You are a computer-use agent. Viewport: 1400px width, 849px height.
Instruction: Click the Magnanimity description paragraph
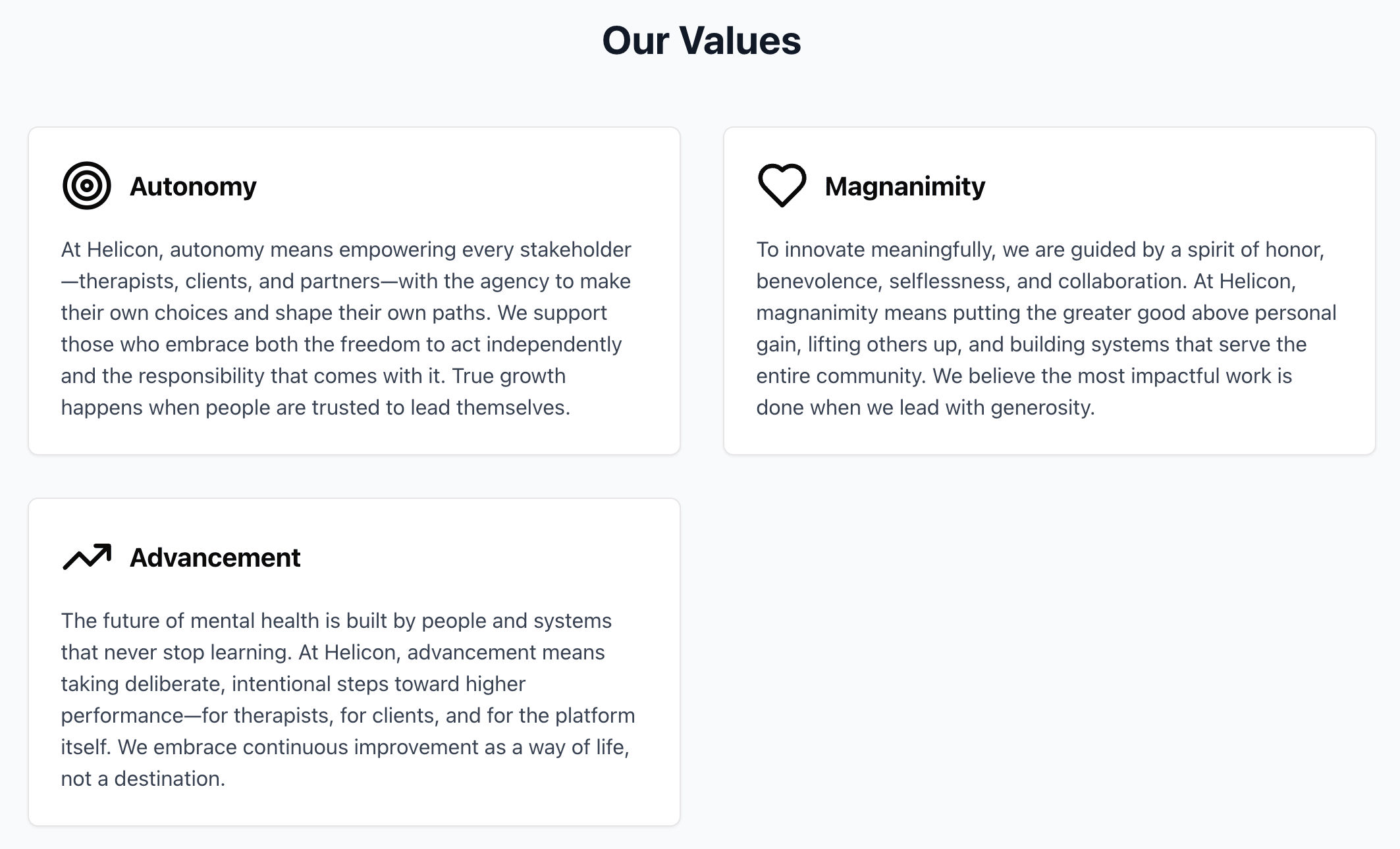pos(1046,328)
